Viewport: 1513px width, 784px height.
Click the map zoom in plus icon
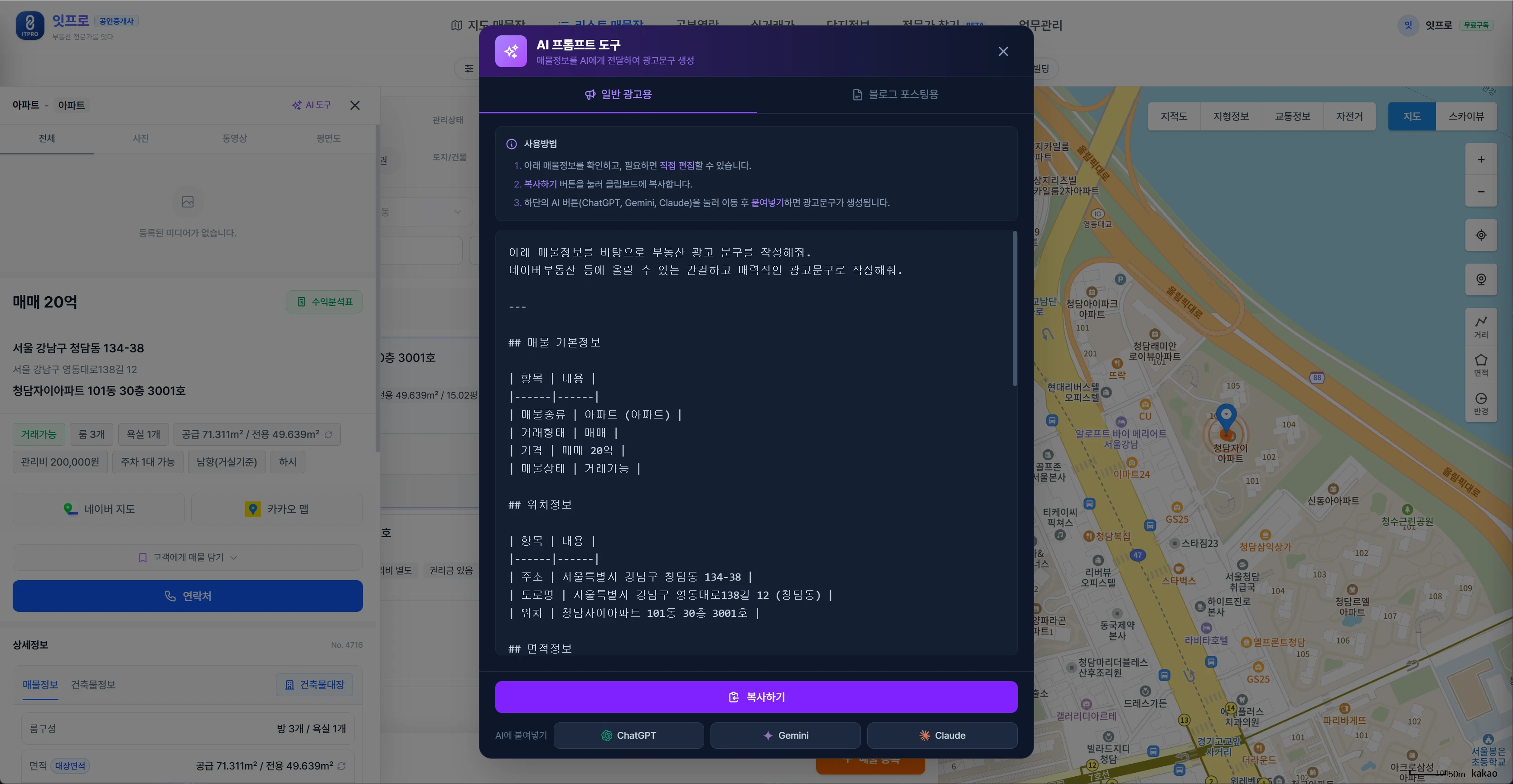[1481, 160]
